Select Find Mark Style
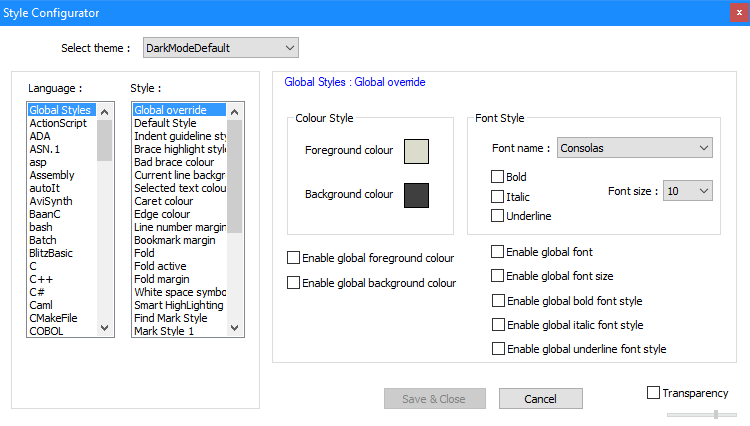This screenshot has width=750, height=426. (179, 318)
